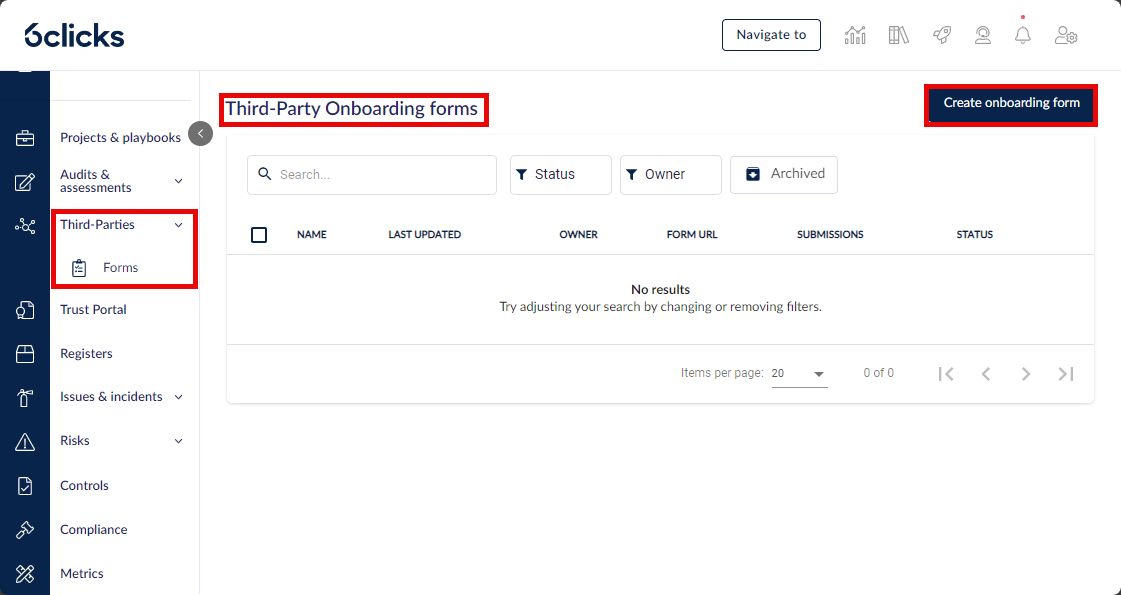The width and height of the screenshot is (1121, 595).
Task: Expand Issues & incidents chevron
Action: point(179,397)
